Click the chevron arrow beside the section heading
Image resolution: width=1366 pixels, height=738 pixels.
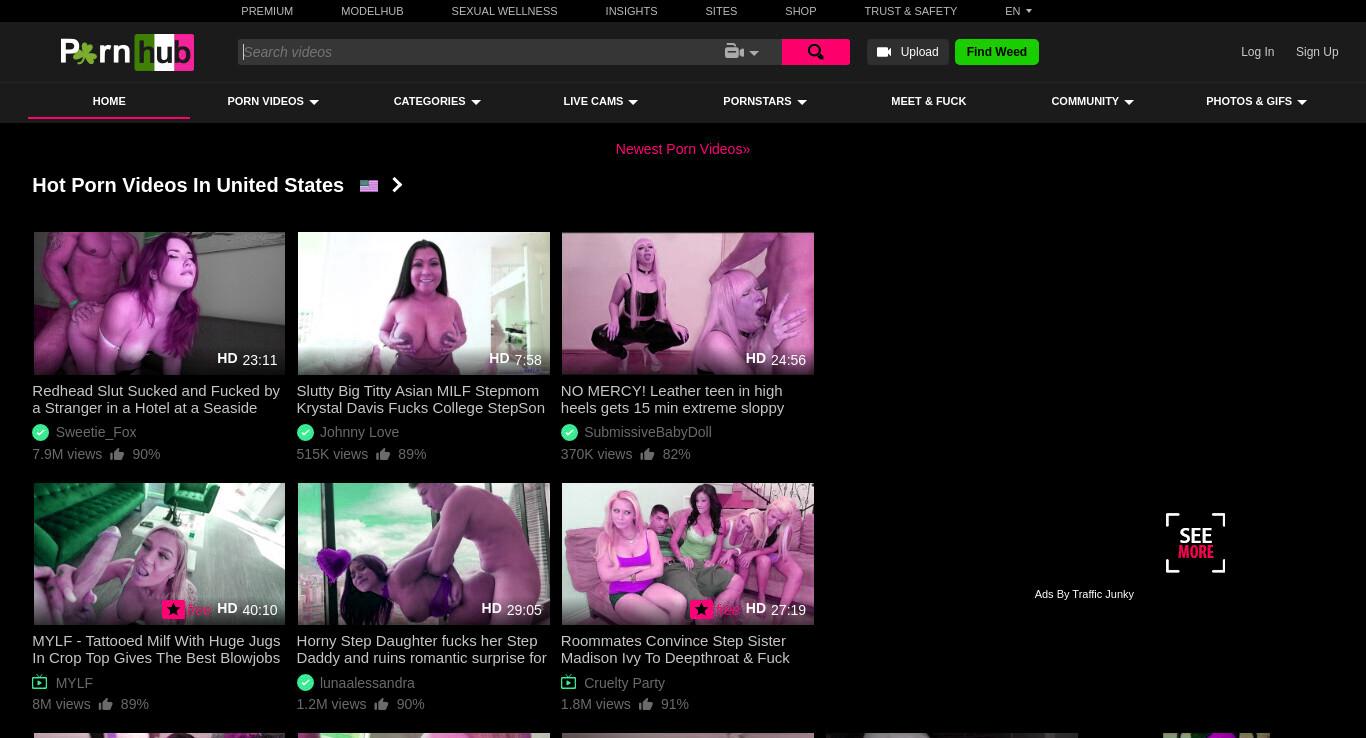(397, 185)
